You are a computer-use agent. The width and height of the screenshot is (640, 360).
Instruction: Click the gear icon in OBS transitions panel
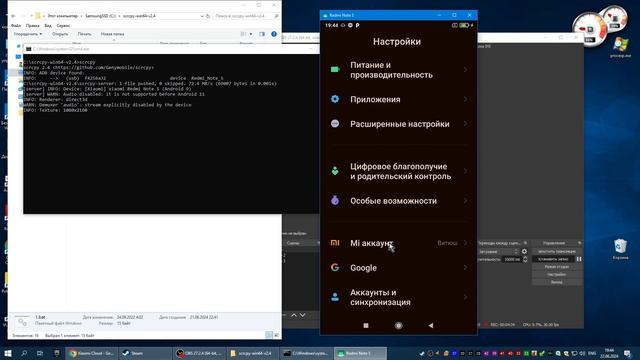point(524,251)
